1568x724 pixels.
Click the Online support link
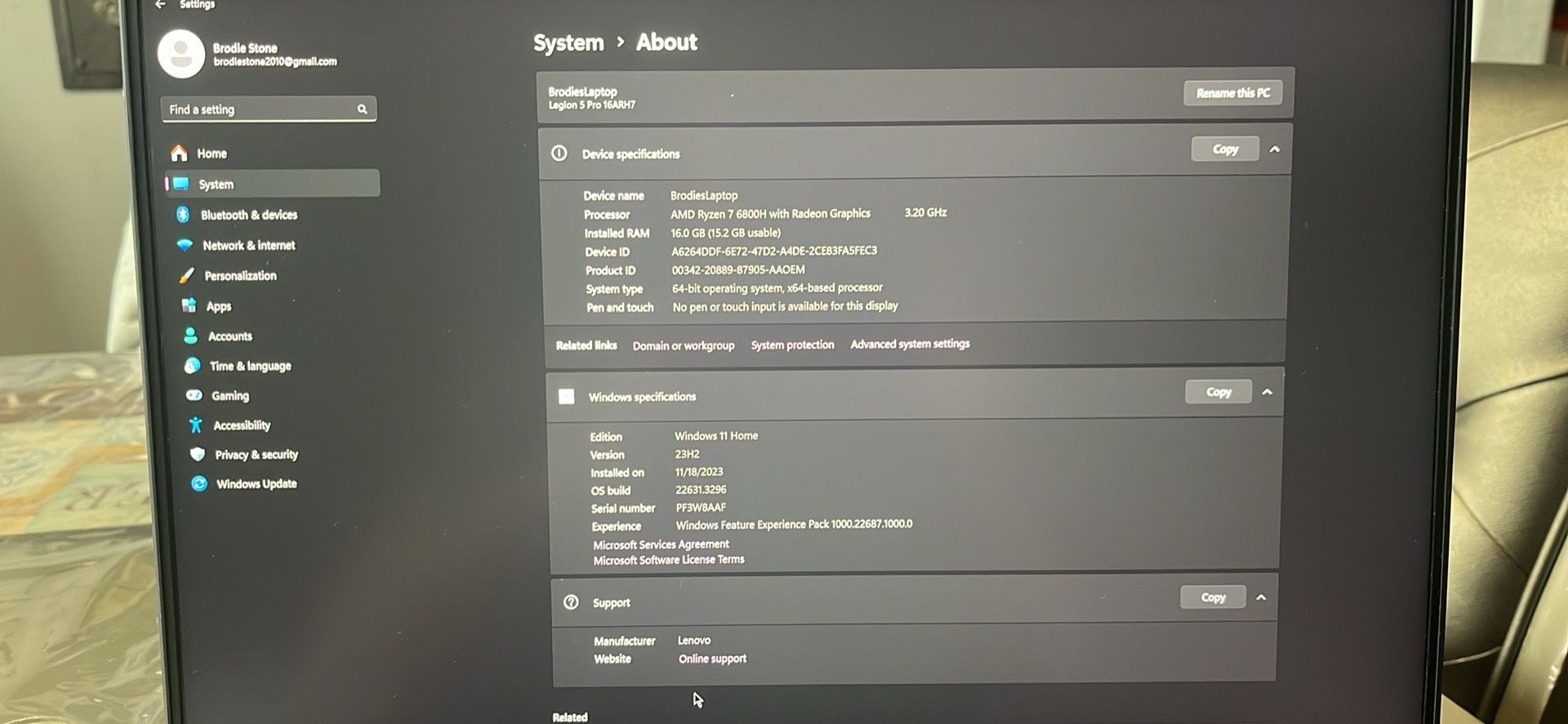point(712,658)
